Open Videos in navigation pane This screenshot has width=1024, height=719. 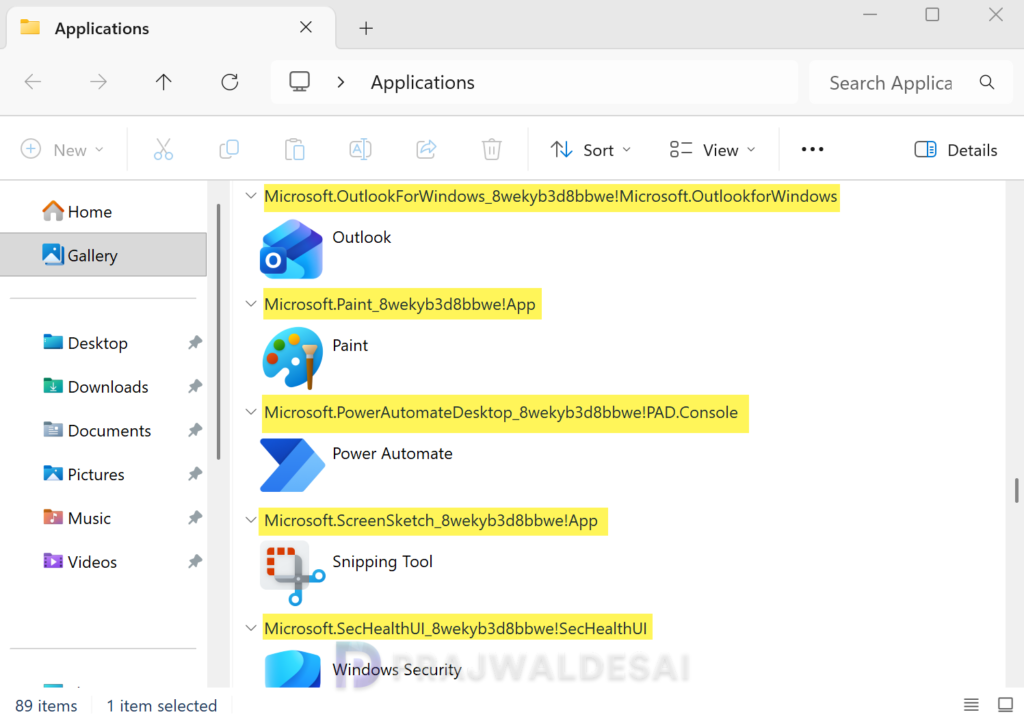pos(80,561)
